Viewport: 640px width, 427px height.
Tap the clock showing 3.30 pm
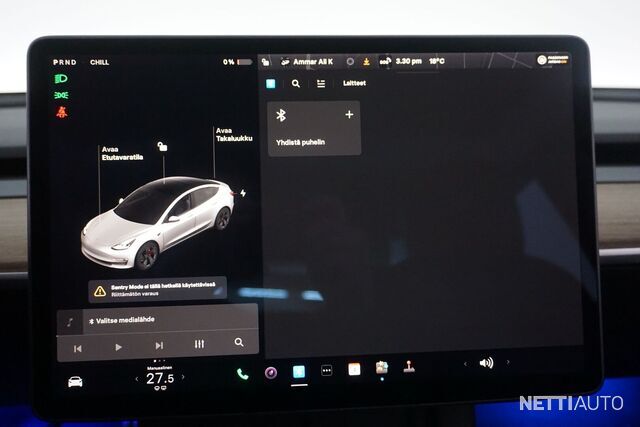click(x=409, y=61)
